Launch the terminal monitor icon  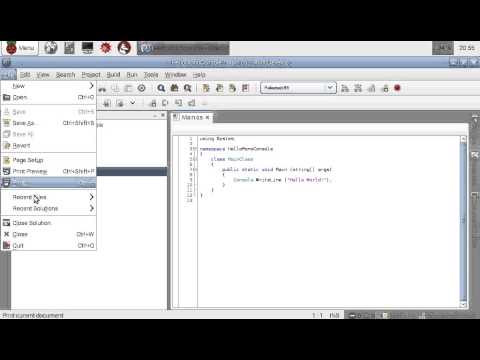point(88,48)
